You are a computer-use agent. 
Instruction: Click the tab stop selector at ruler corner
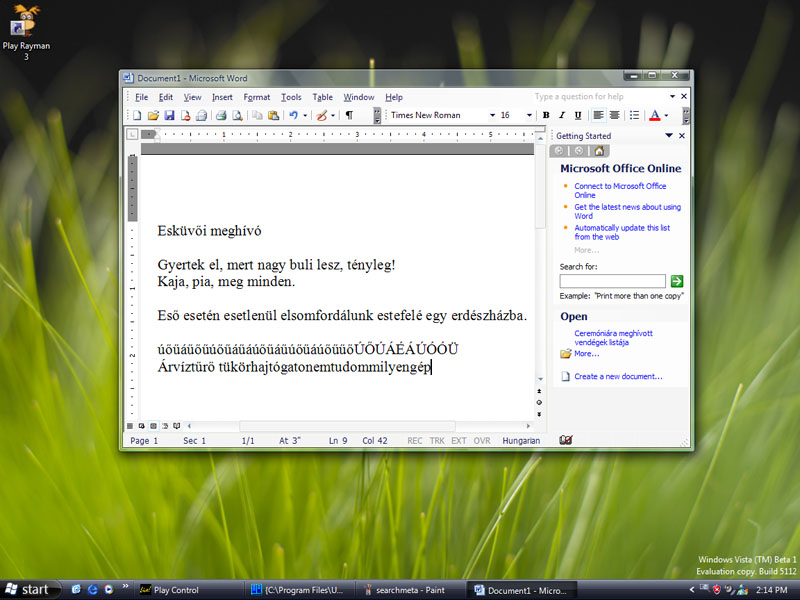coord(132,134)
